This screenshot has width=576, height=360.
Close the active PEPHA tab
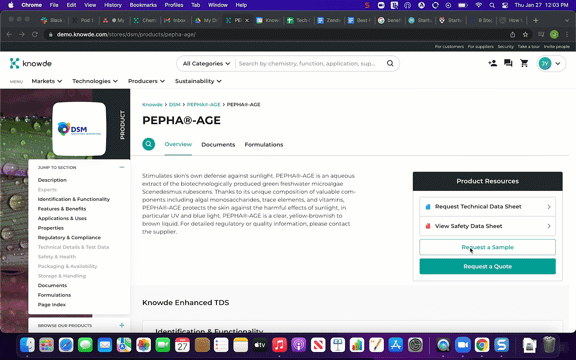click(x=247, y=20)
